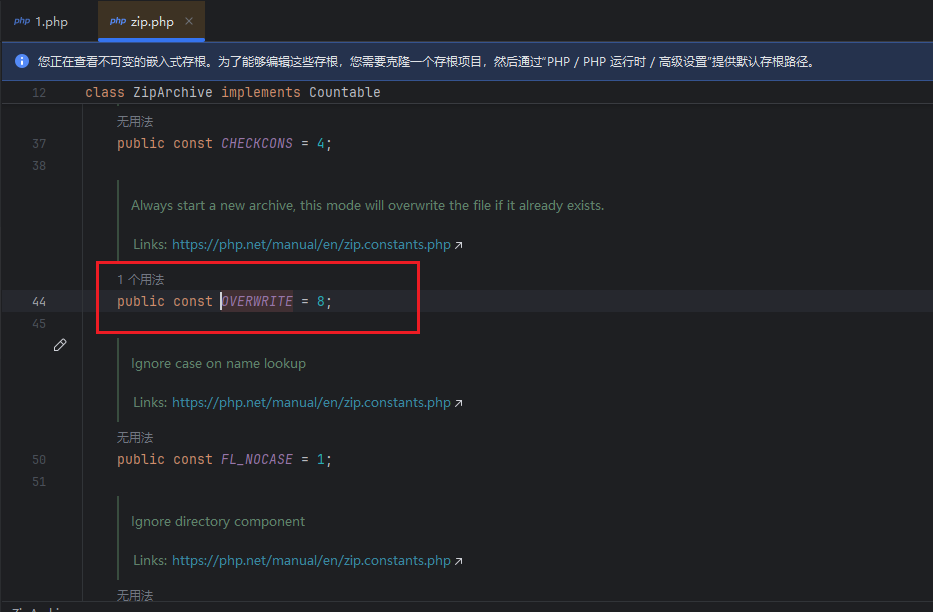The image size is (933, 612).
Task: Click line number 44 in the gutter
Action: 39,301
